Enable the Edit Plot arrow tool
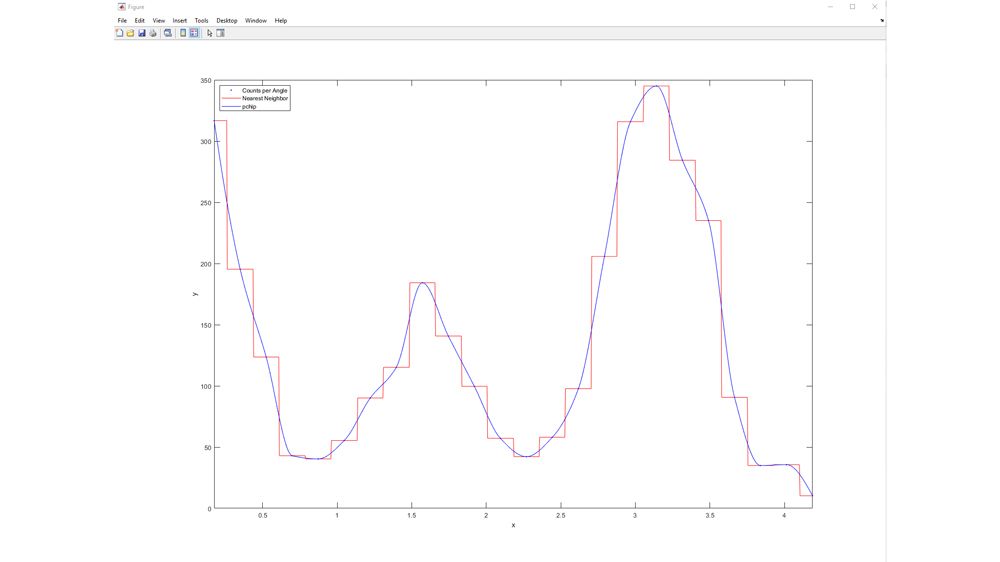The height and width of the screenshot is (562, 1000). click(210, 33)
